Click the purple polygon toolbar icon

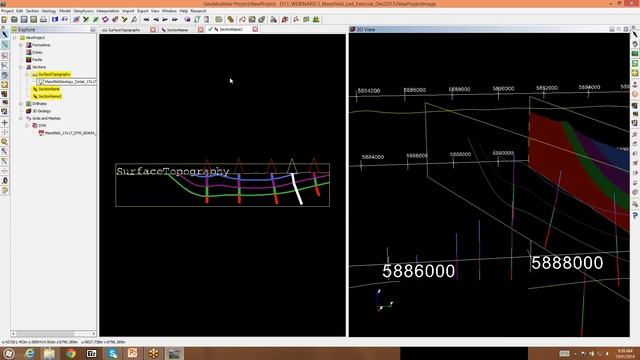click(x=105, y=20)
